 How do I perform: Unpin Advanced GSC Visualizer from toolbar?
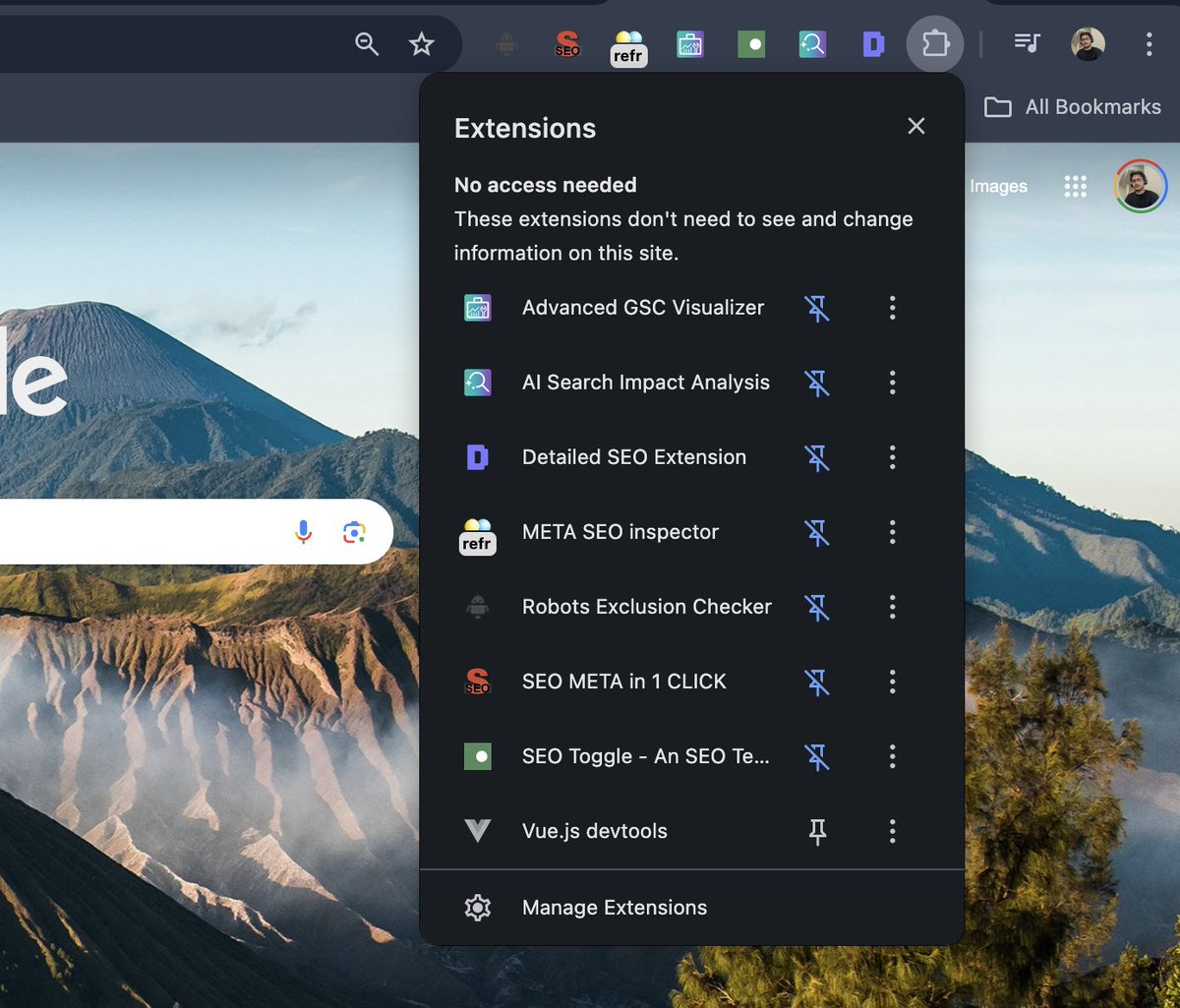817,308
